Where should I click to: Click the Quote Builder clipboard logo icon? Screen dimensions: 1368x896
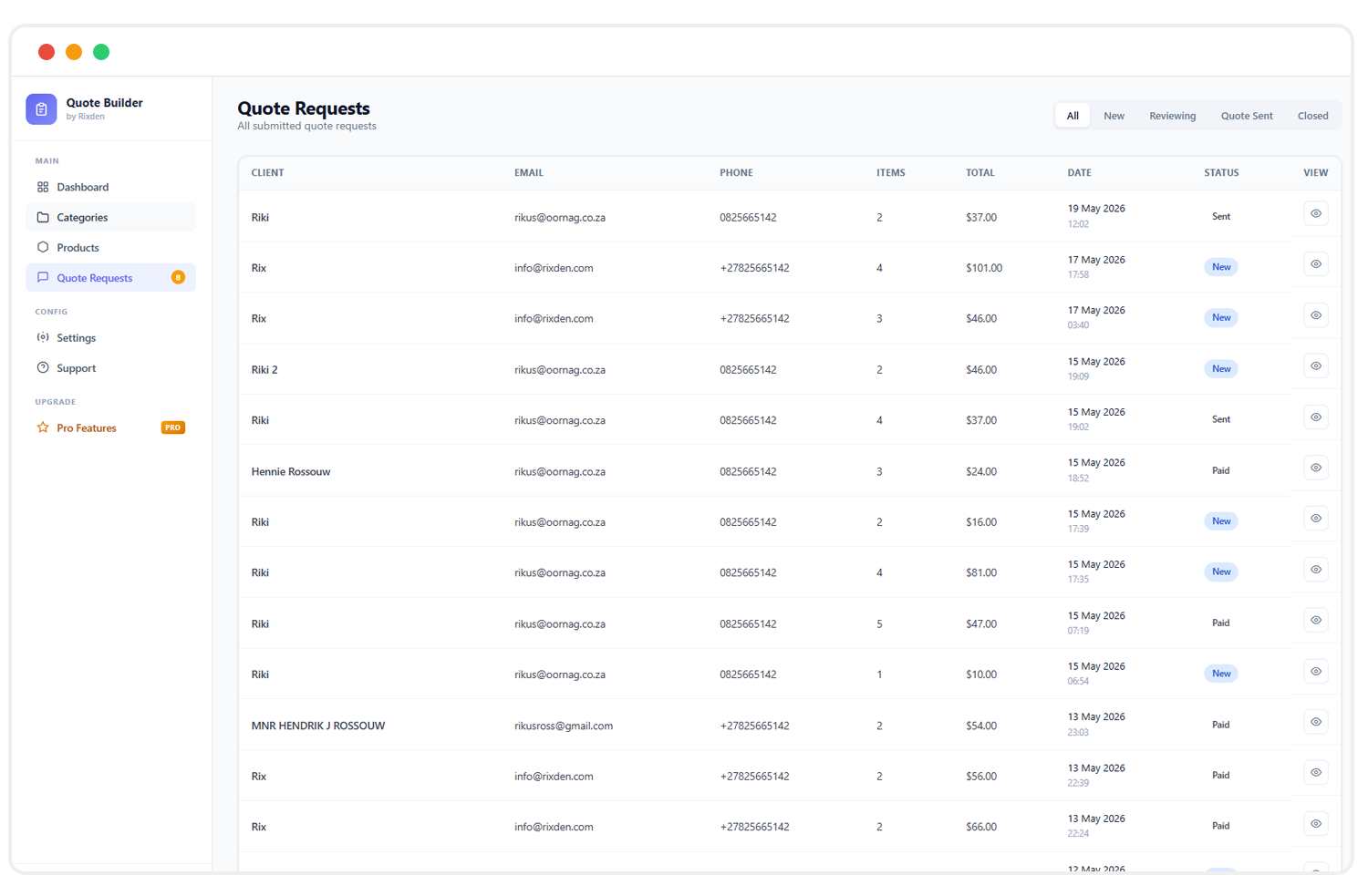pyautogui.click(x=41, y=109)
